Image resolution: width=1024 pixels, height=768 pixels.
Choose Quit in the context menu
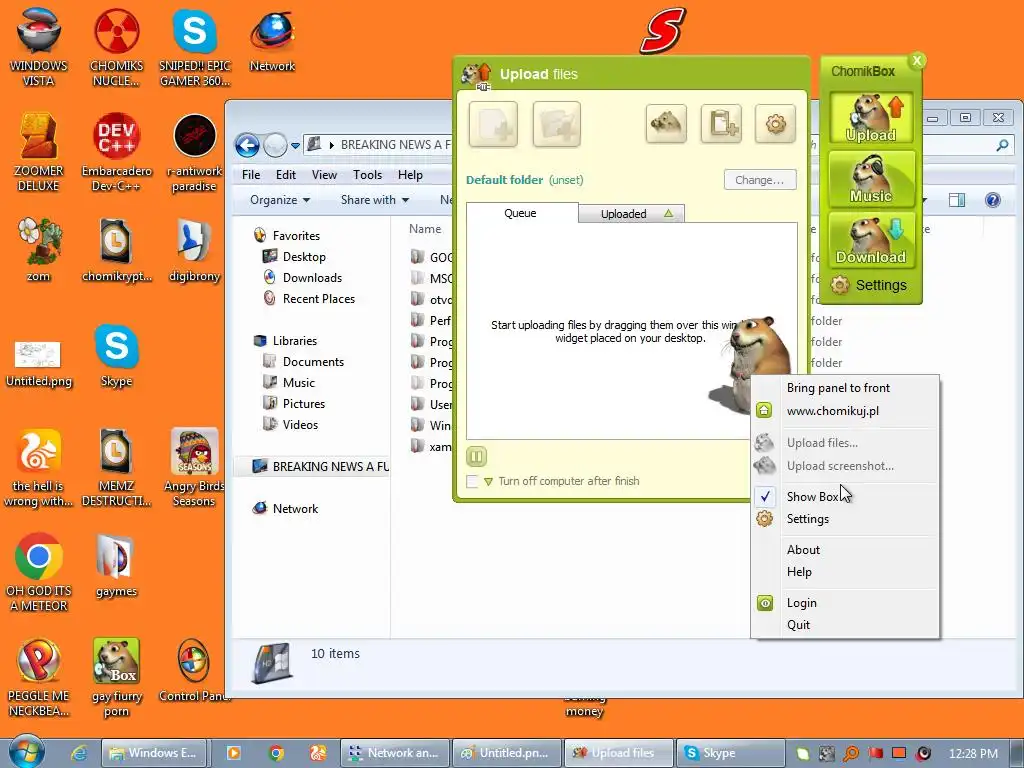[798, 625]
